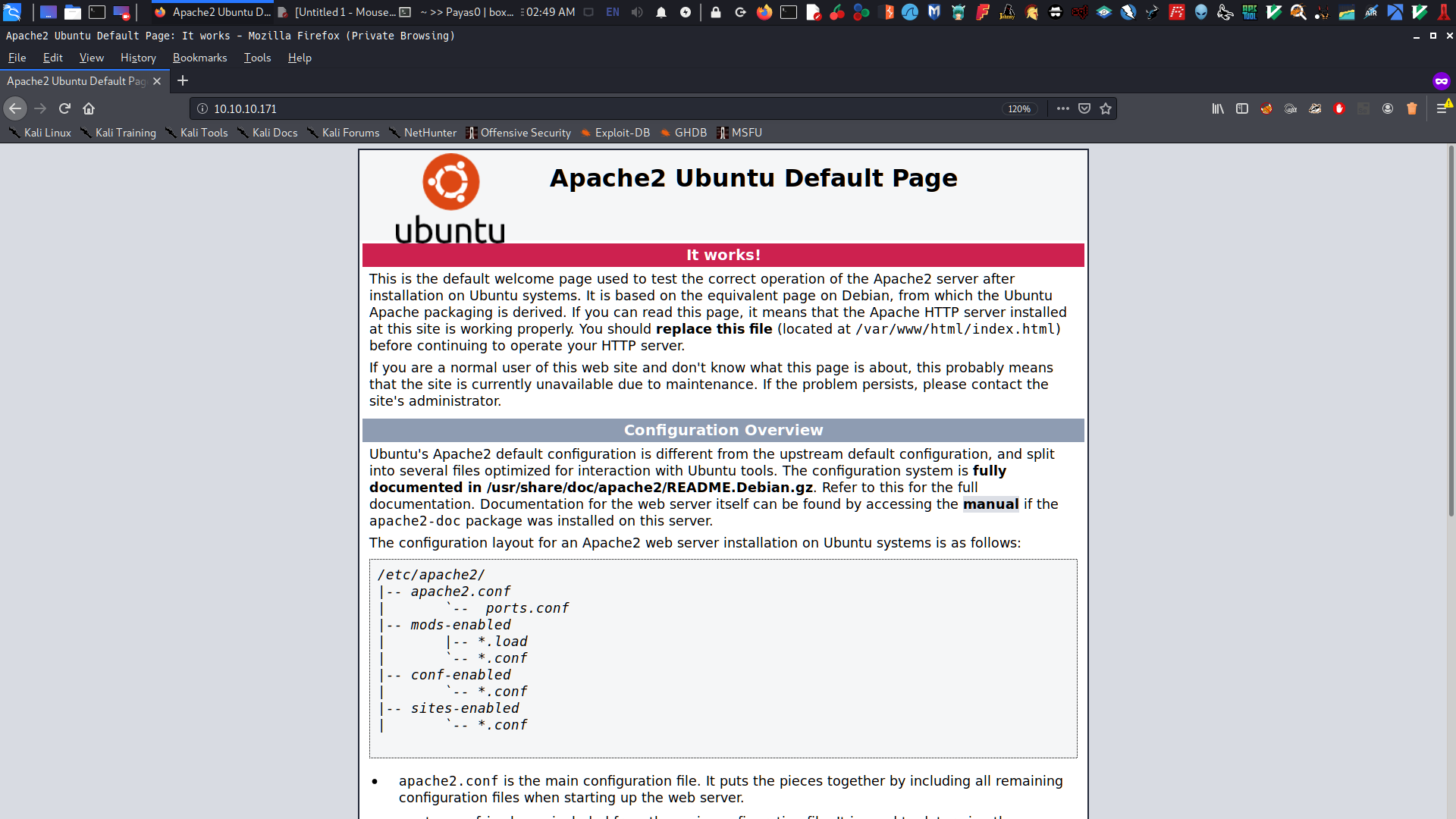Screen dimensions: 1456x819
Task: Open the Kali applications menu dragon icon
Action: [12, 12]
